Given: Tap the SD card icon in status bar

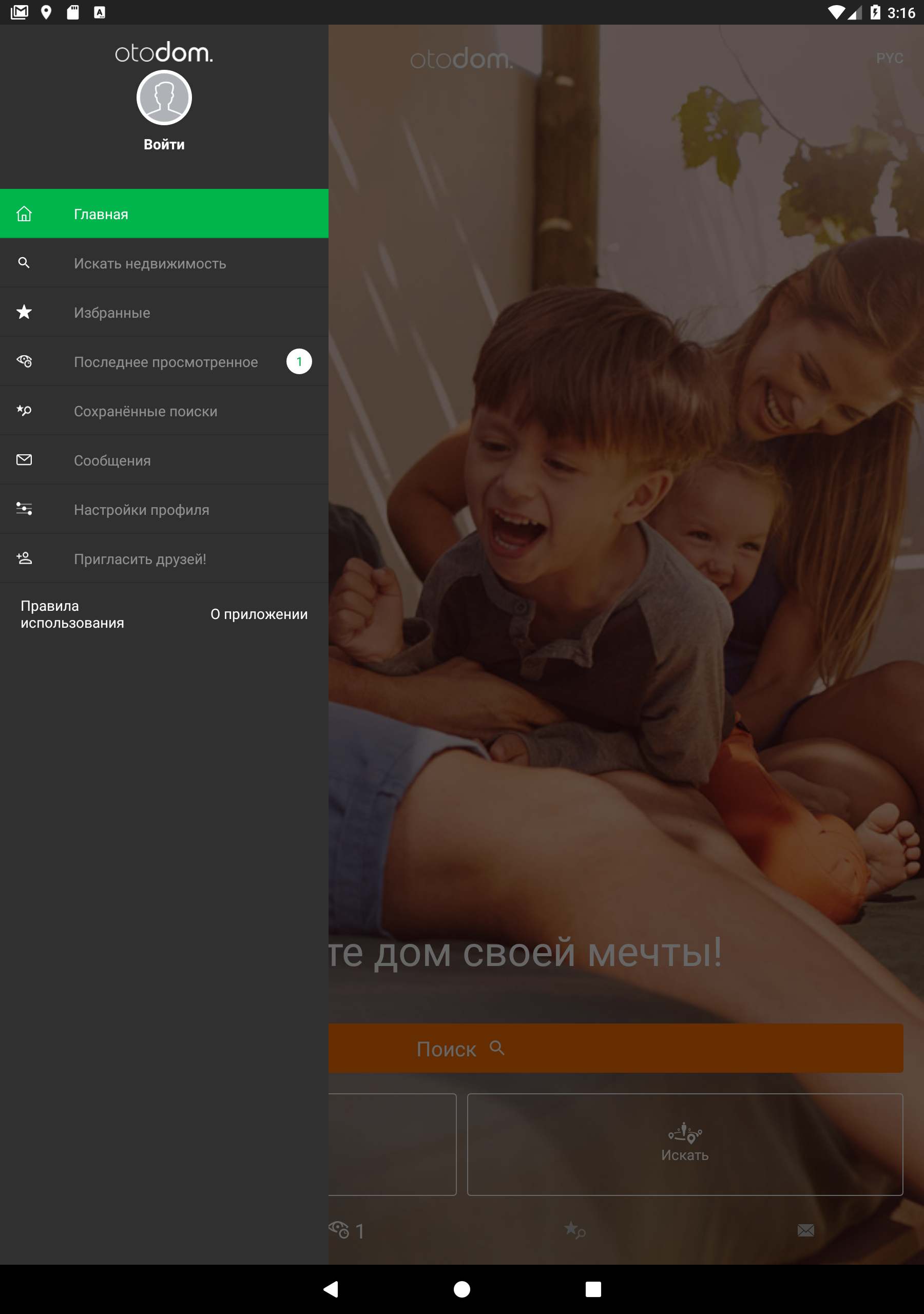Looking at the screenshot, I should pos(73,12).
